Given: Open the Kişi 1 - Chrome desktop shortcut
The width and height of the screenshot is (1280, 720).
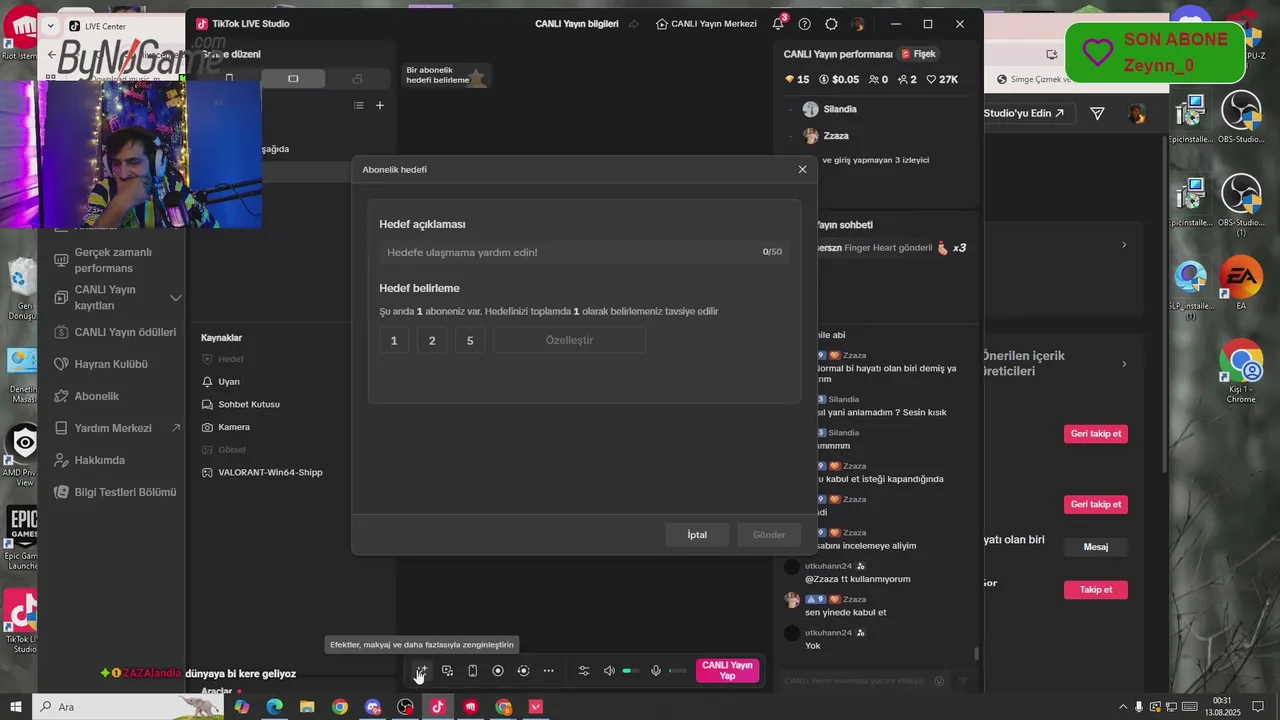Looking at the screenshot, I should [1241, 372].
